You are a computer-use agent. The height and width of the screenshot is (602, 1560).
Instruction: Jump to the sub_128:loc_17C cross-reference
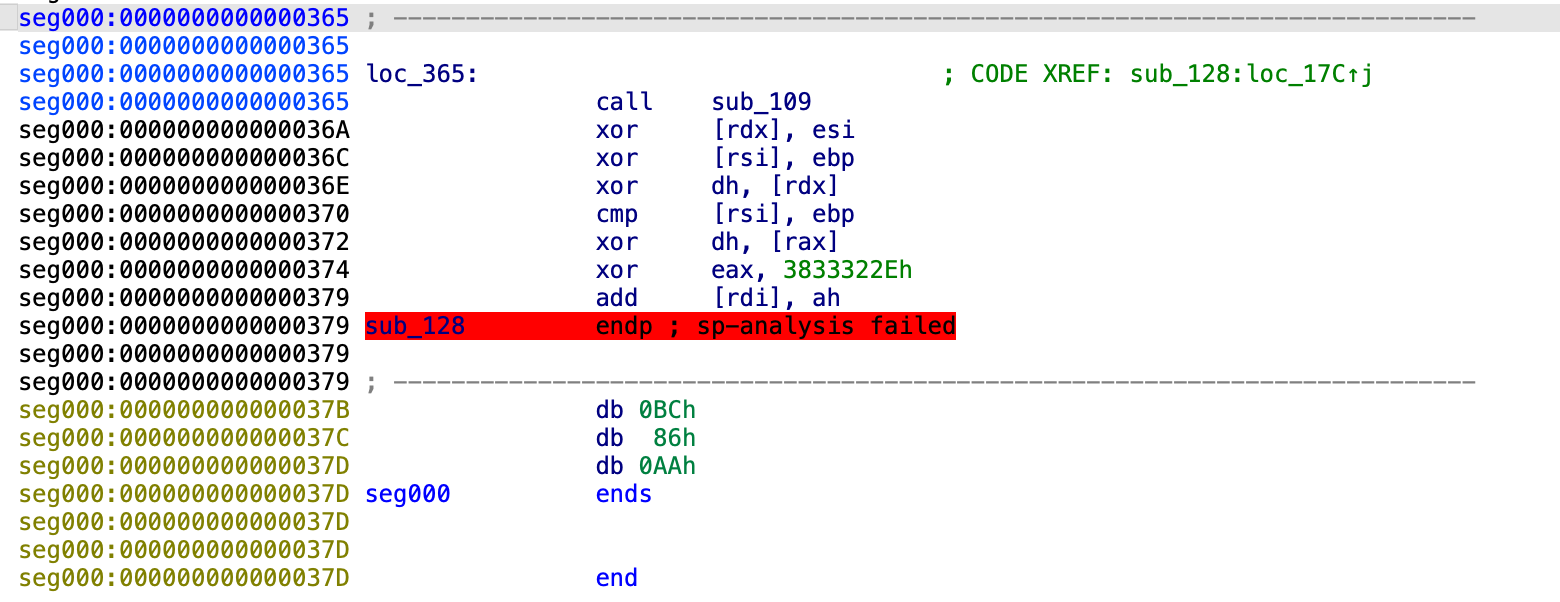1250,74
